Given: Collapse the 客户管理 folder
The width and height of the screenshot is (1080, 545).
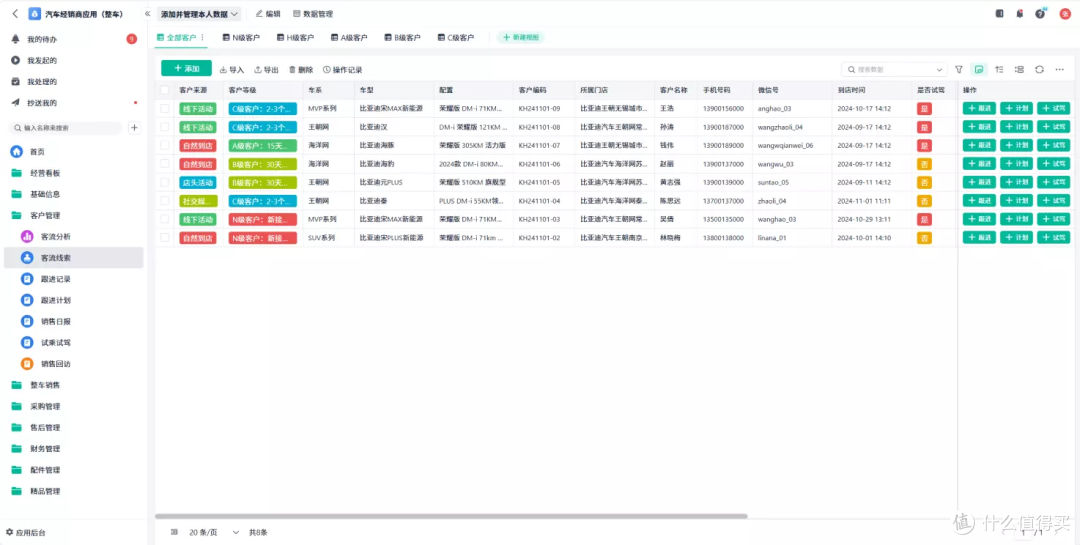Looking at the screenshot, I should (45, 216).
